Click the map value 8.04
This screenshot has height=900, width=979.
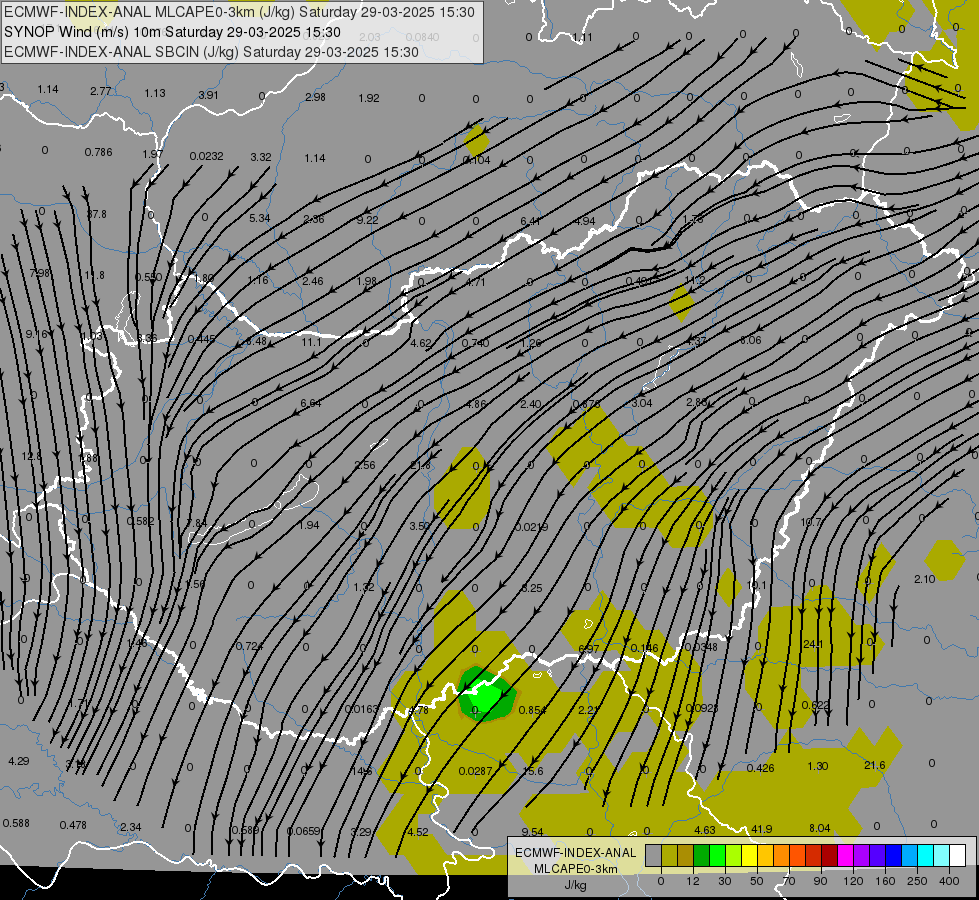[820, 828]
